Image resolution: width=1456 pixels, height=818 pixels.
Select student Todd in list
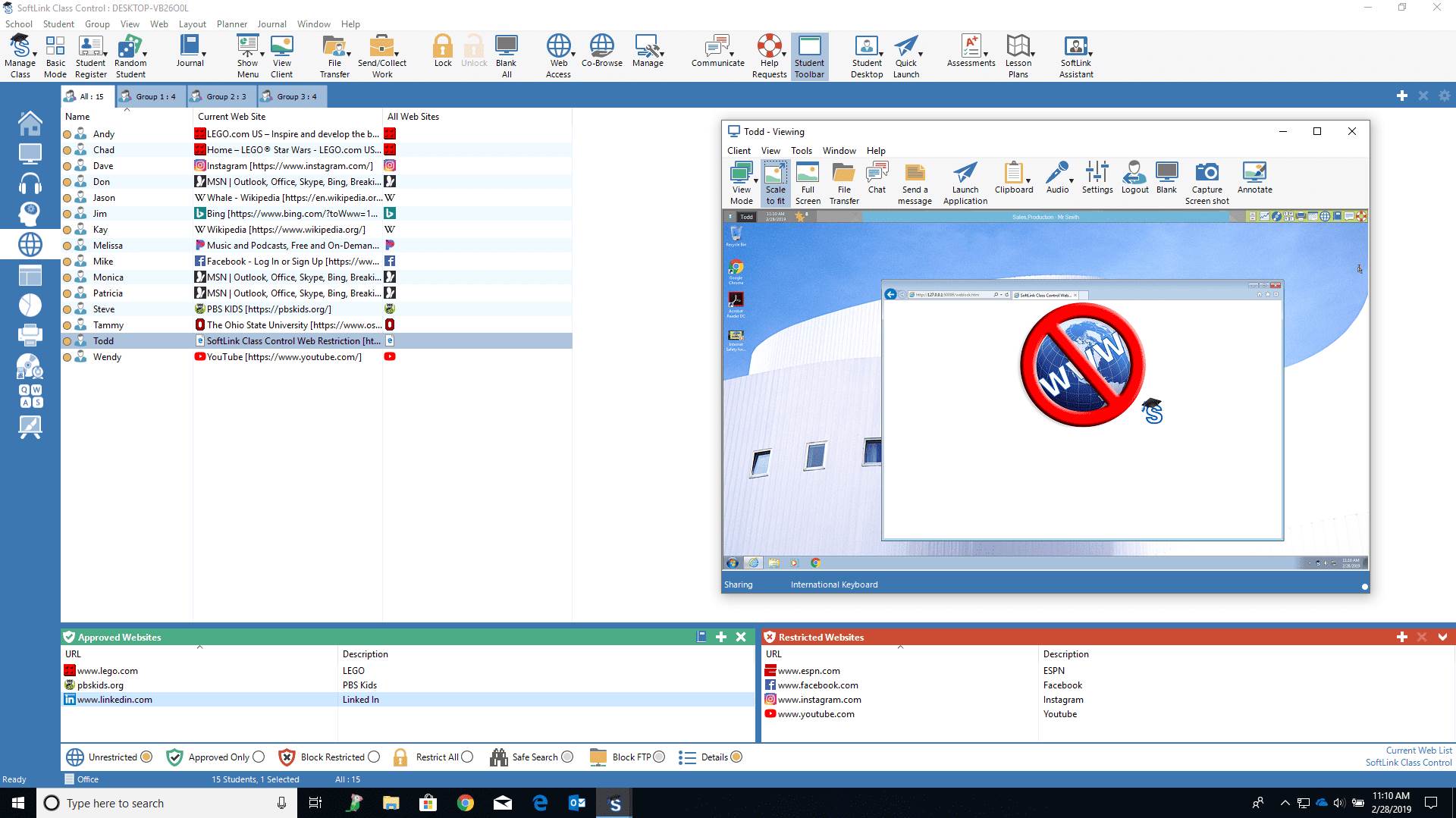[316, 341]
